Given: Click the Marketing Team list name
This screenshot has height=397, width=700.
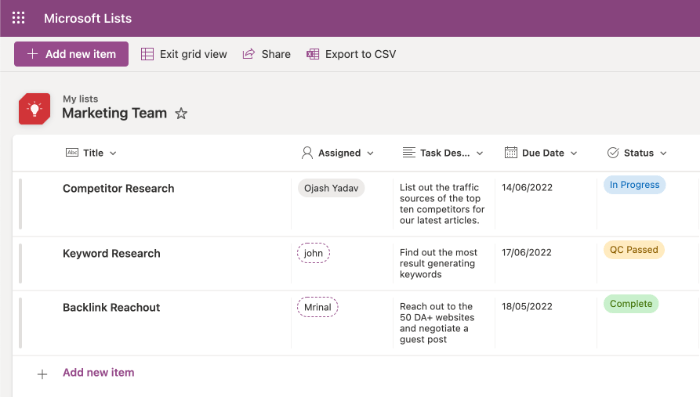Looking at the screenshot, I should pos(114,113).
